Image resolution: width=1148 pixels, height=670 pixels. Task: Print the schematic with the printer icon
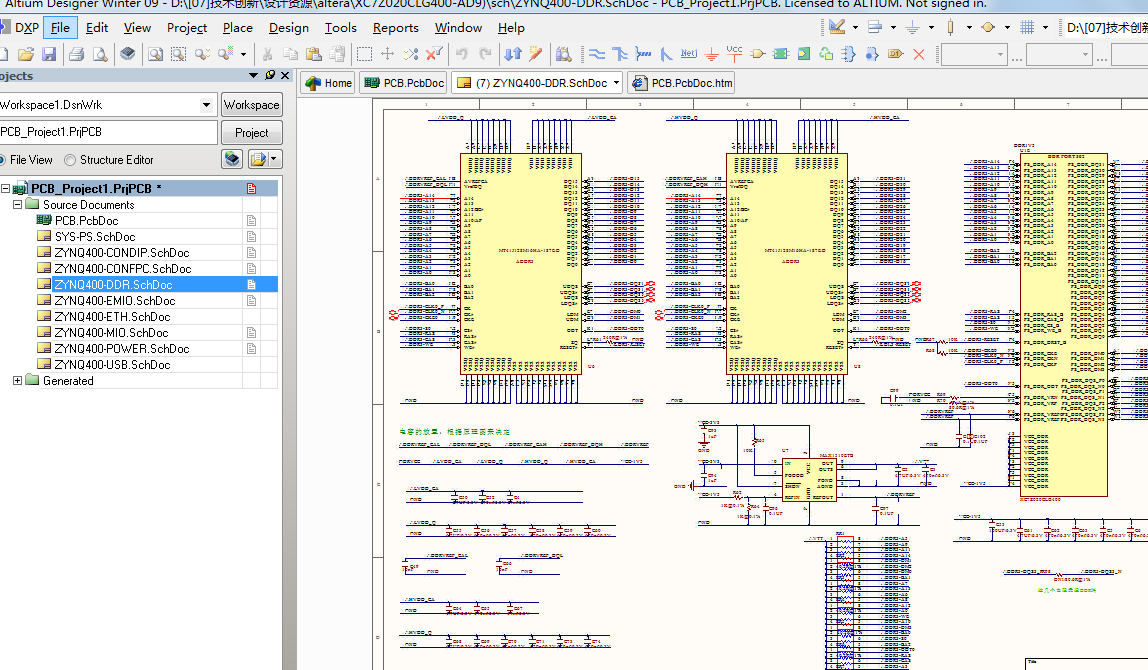click(x=77, y=54)
